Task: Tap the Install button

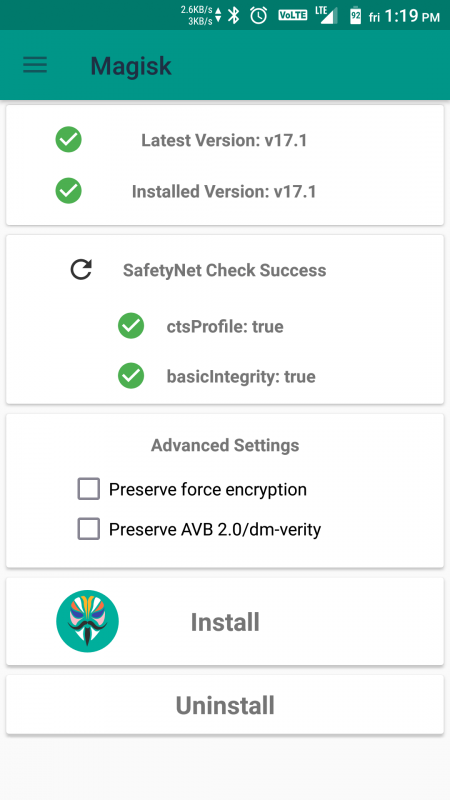Action: point(225,621)
